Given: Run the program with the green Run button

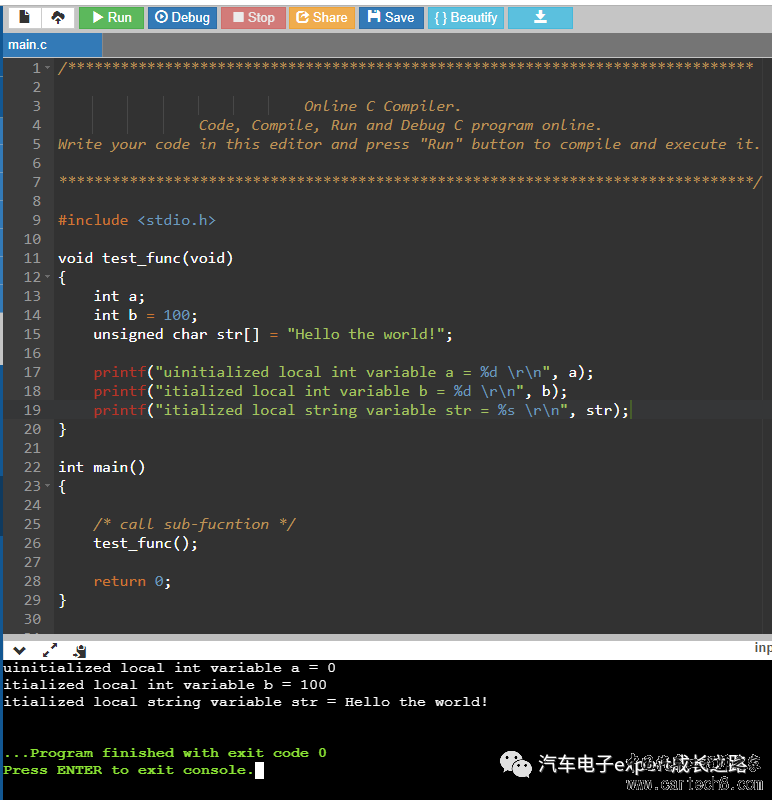Looking at the screenshot, I should pos(111,17).
